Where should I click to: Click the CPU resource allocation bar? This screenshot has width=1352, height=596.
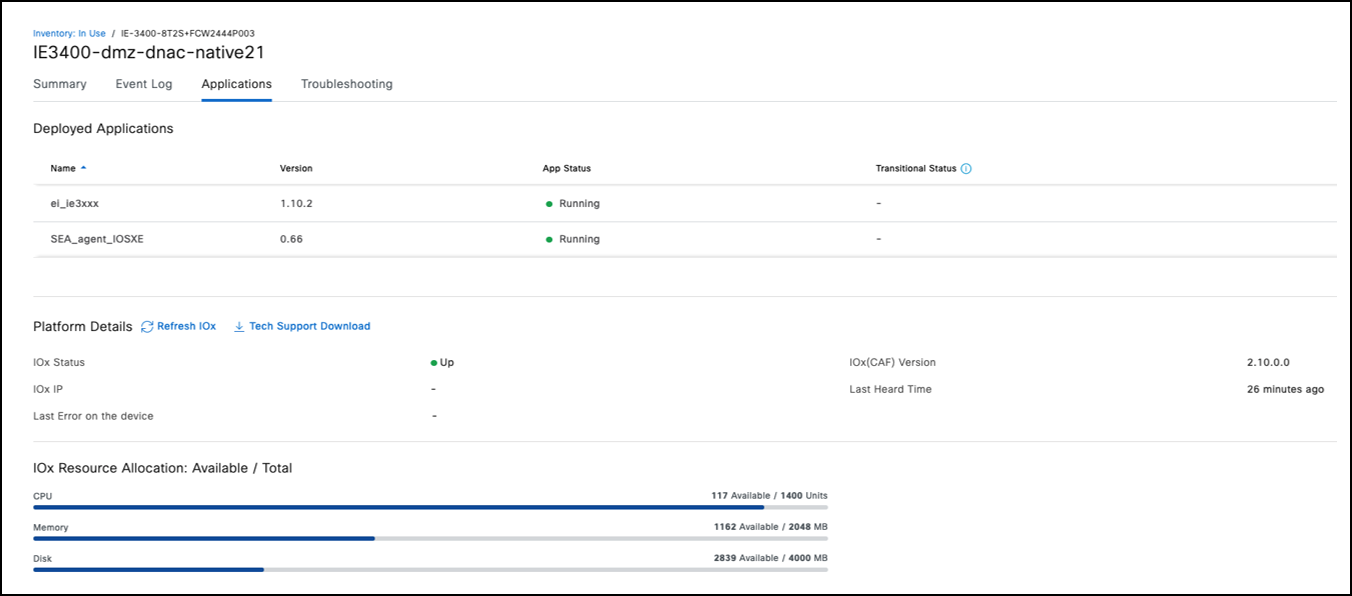(430, 507)
